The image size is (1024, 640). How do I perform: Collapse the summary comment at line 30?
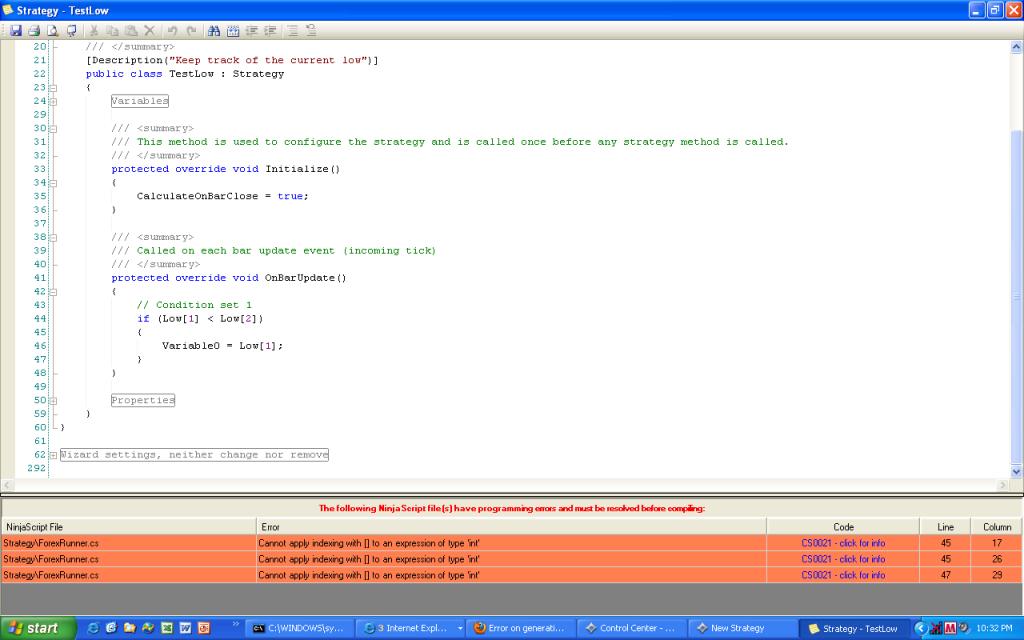[54, 129]
